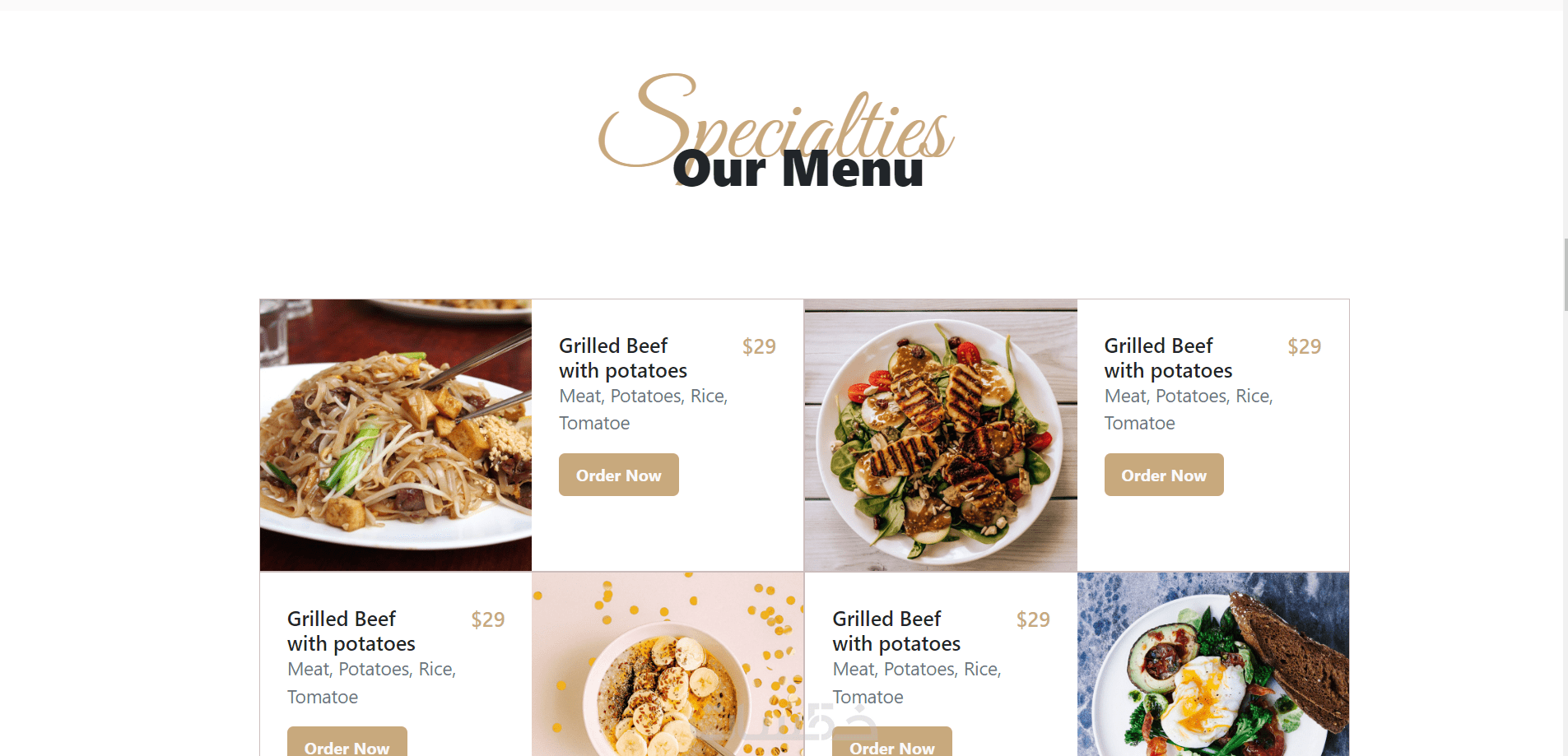Click the $29 price next to noodle dish
This screenshot has height=756, width=1568.
point(759,346)
